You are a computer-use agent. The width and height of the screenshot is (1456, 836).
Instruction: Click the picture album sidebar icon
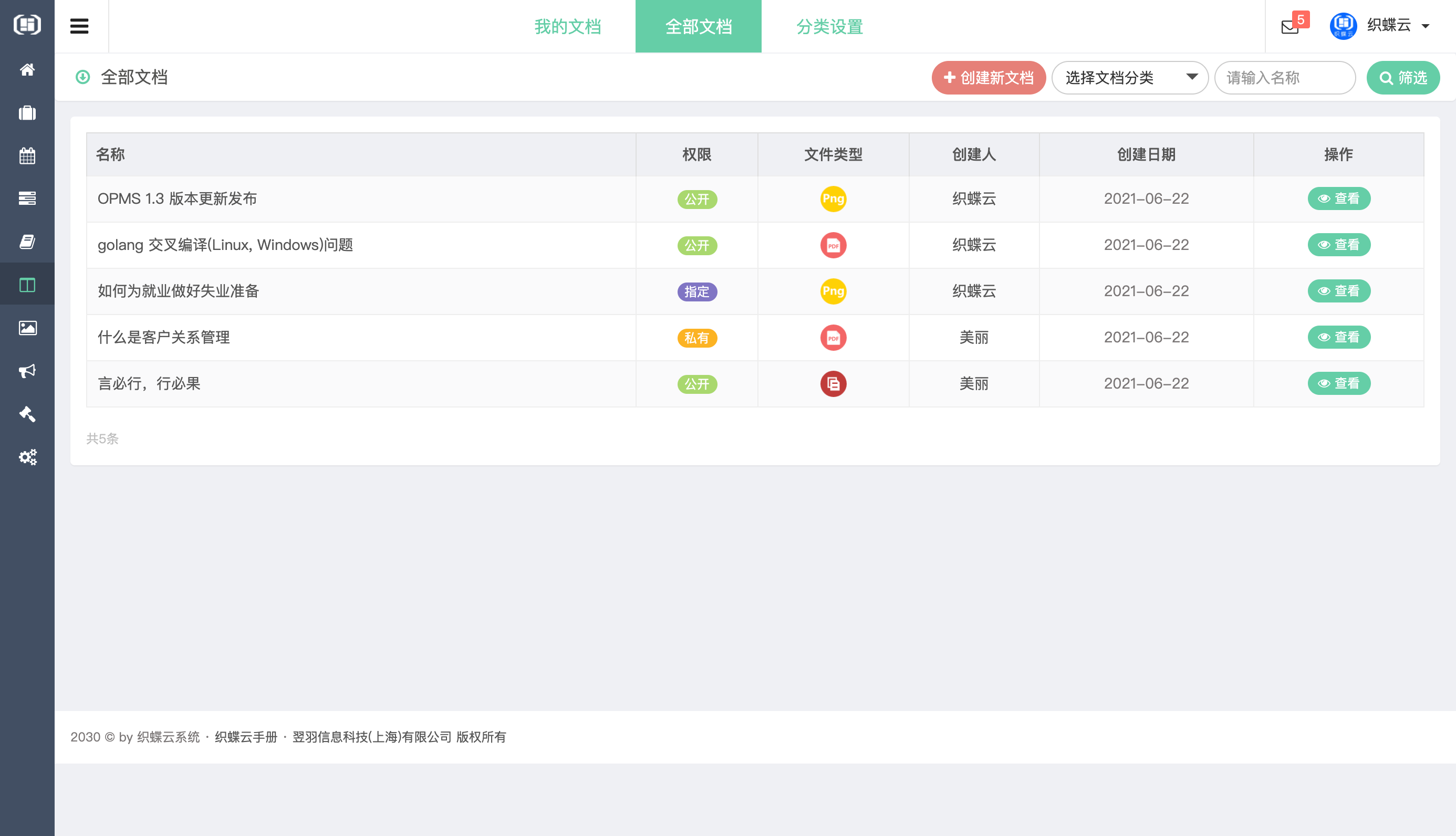tap(27, 328)
